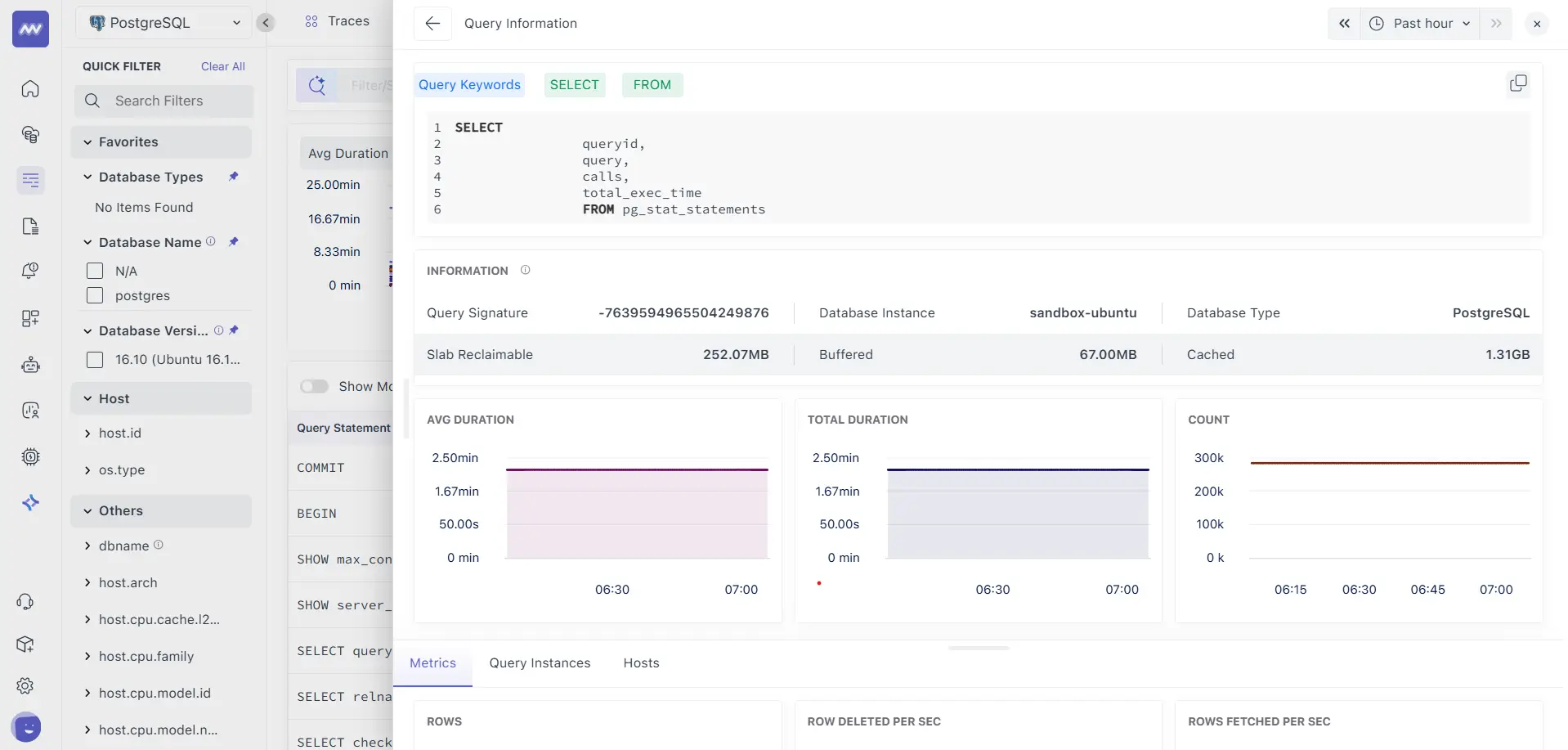Open the Home panel in the sidebar
This screenshot has width=1568, height=750.
30,88
